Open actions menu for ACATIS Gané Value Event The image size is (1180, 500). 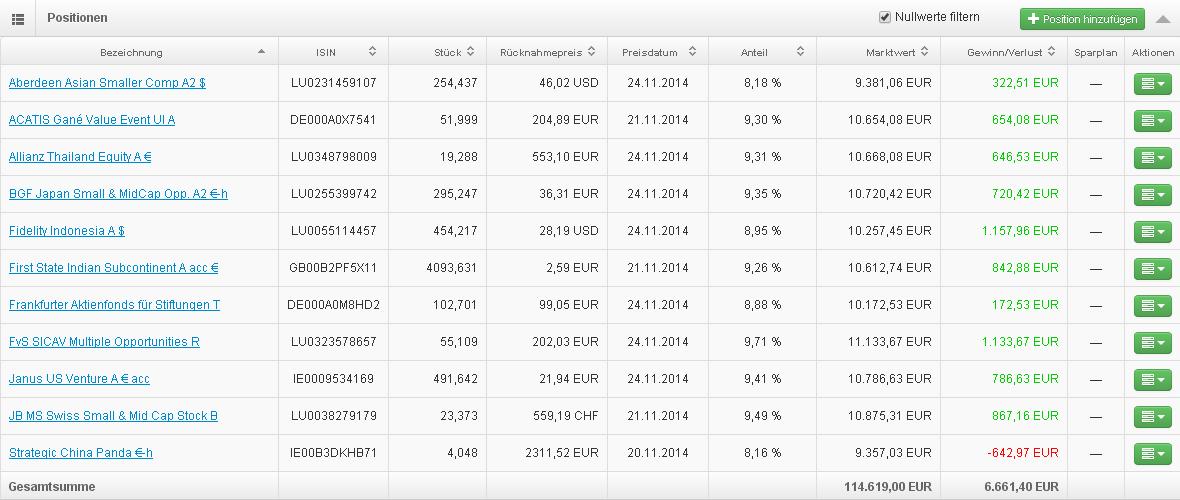click(1152, 120)
